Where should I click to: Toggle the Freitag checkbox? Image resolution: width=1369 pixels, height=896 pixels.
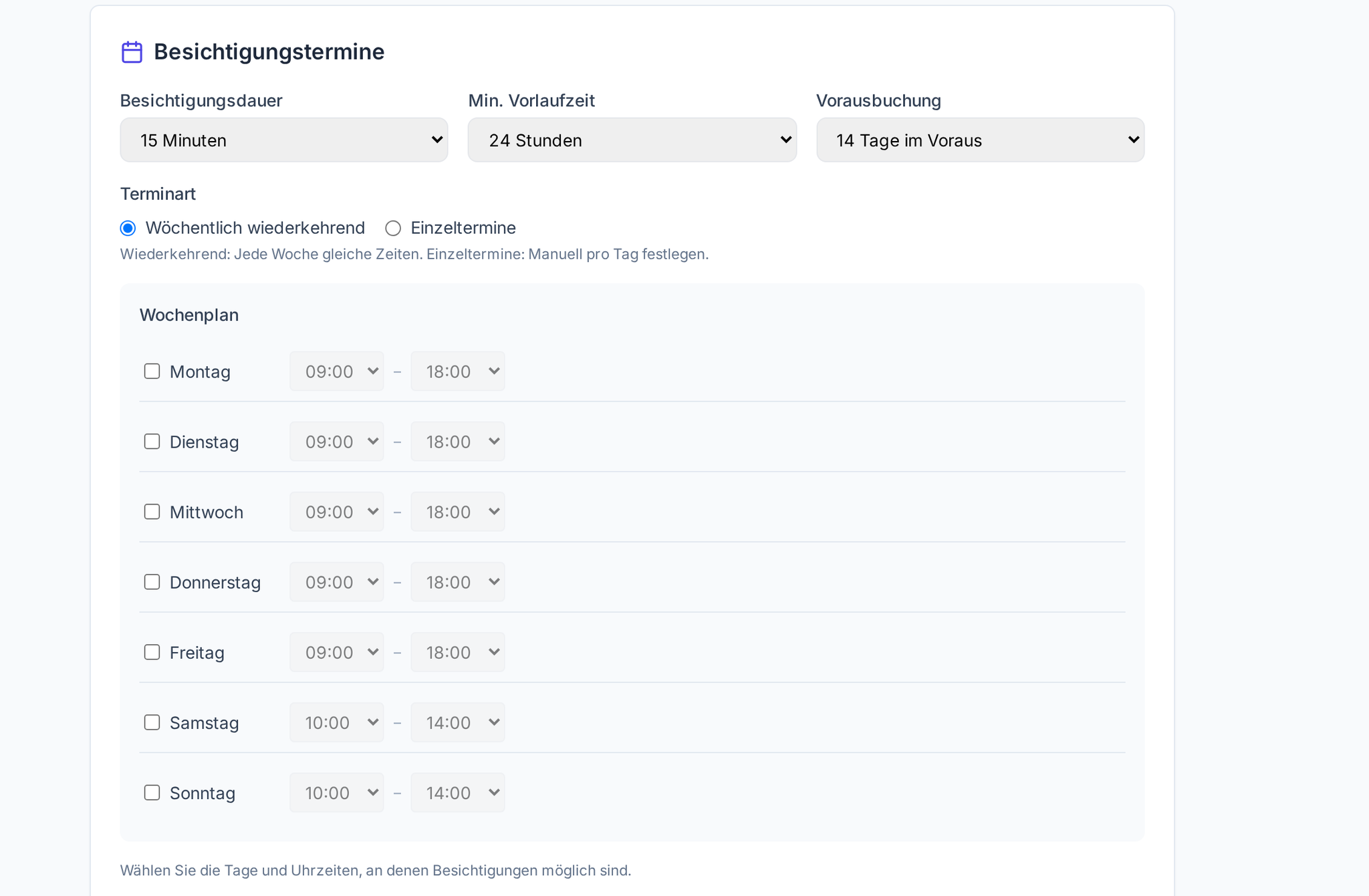pos(152,652)
